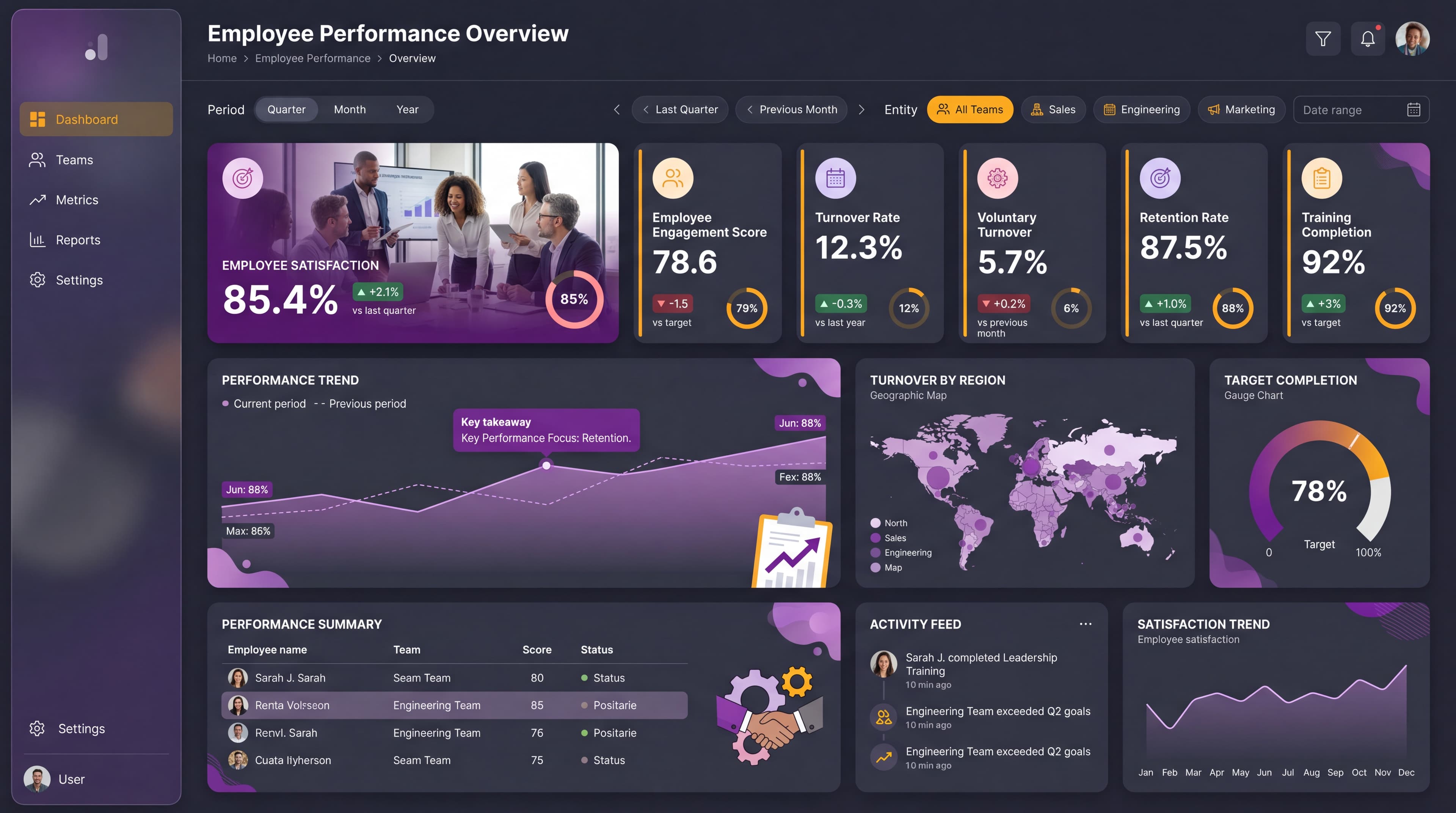Open calendar icon in Date range field

pos(1414,110)
